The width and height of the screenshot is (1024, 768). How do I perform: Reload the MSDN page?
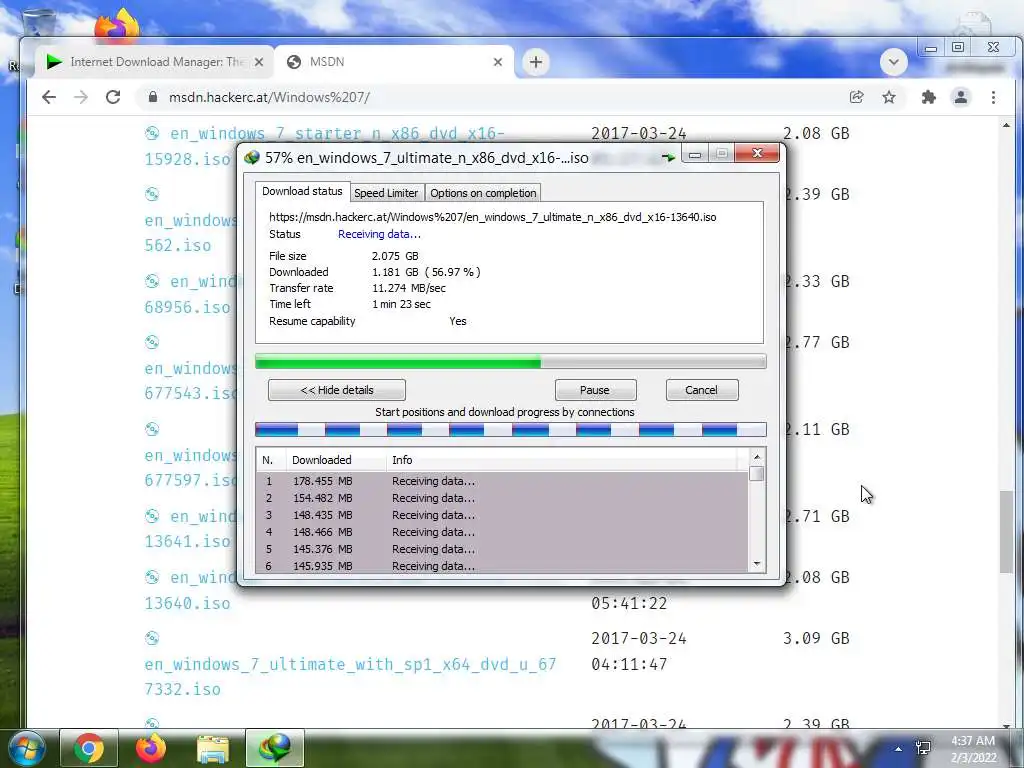113,97
